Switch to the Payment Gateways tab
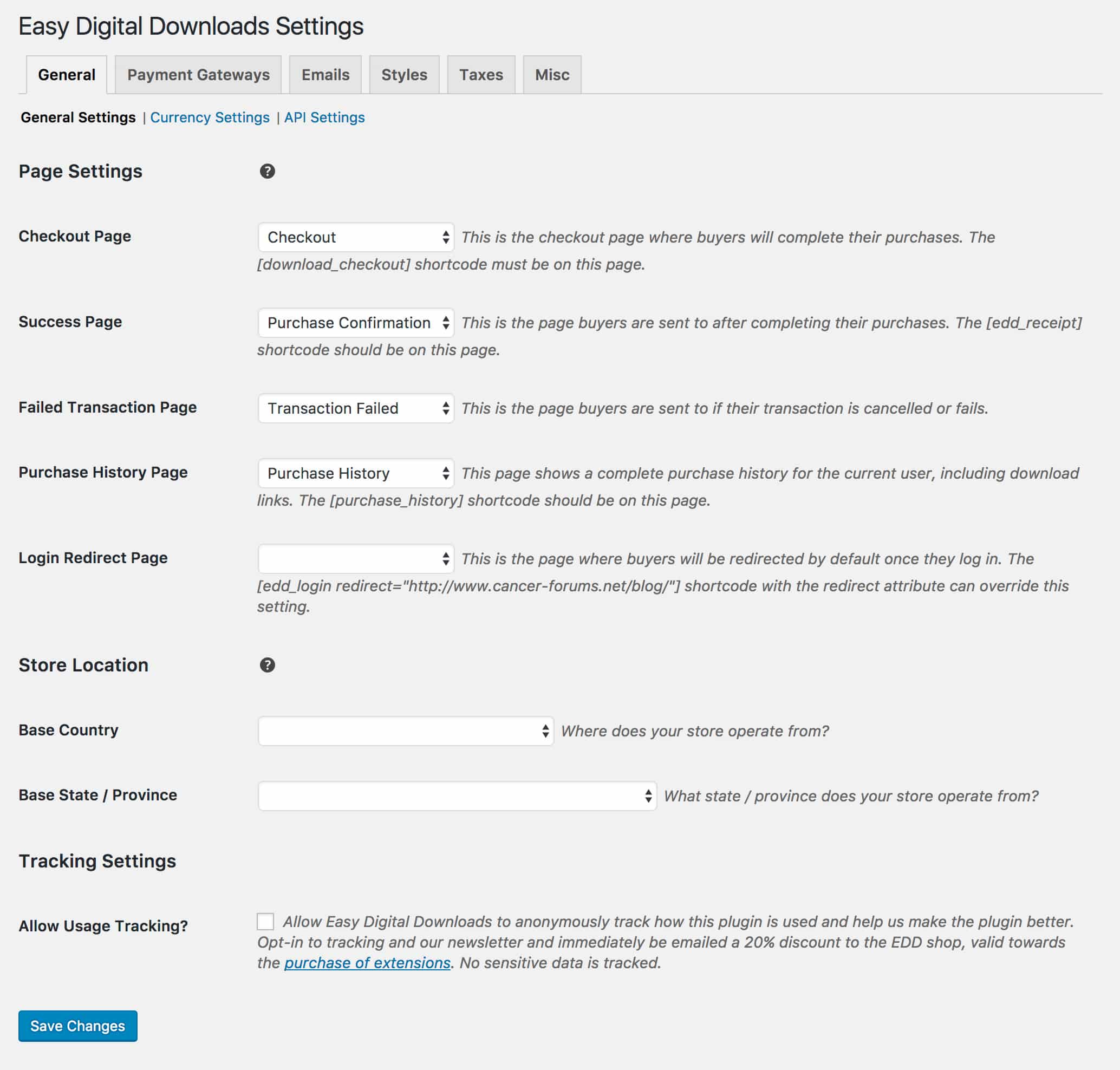 (198, 75)
